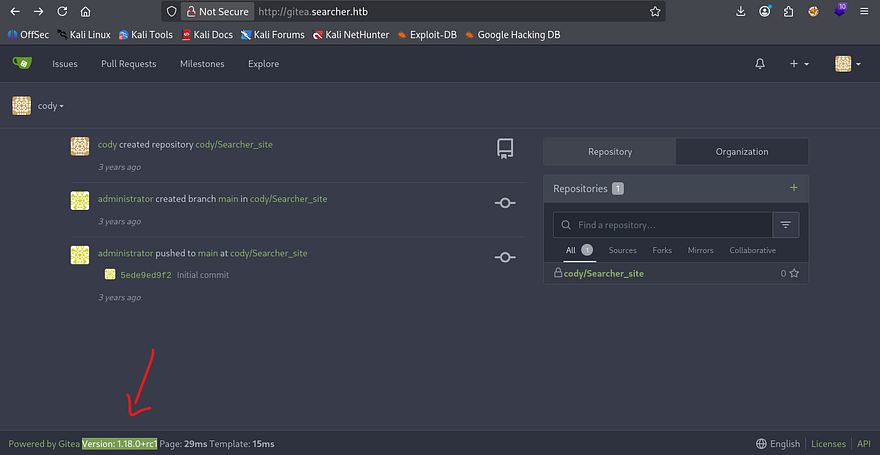
Task: Bookmark this page with star icon
Action: 655,12
